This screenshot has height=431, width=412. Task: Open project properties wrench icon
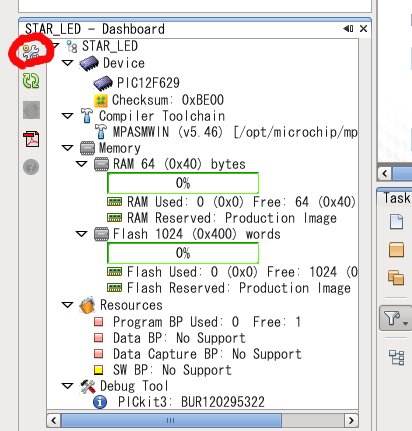pyautogui.click(x=31, y=52)
